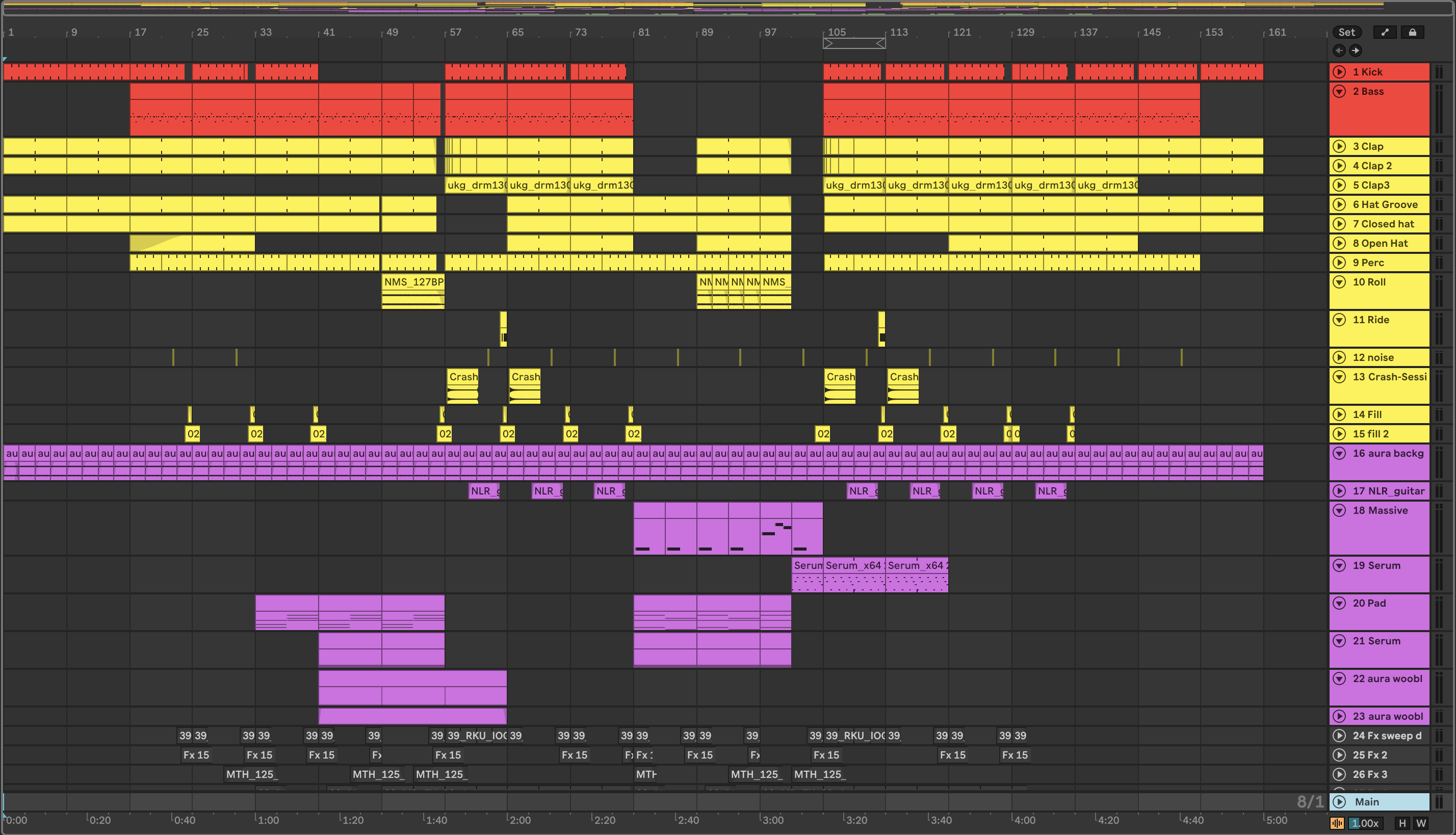Select the first ukg_drm130 clip
Screen dimensions: 1456x835
(476, 185)
